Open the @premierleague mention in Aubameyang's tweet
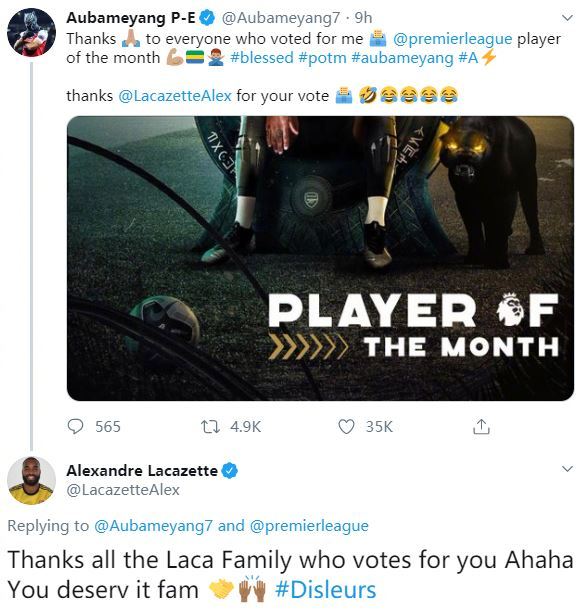This screenshot has width=584, height=616. [452, 38]
